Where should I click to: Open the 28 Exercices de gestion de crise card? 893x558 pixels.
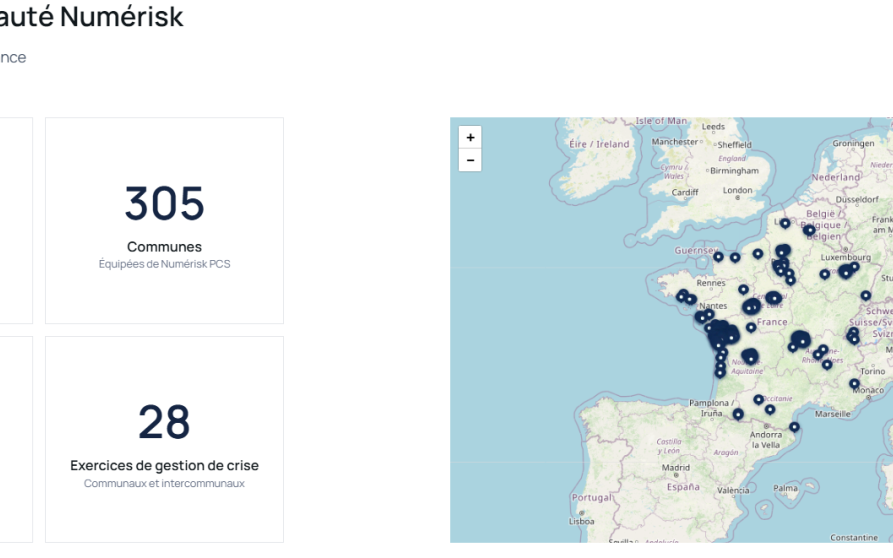pos(165,440)
